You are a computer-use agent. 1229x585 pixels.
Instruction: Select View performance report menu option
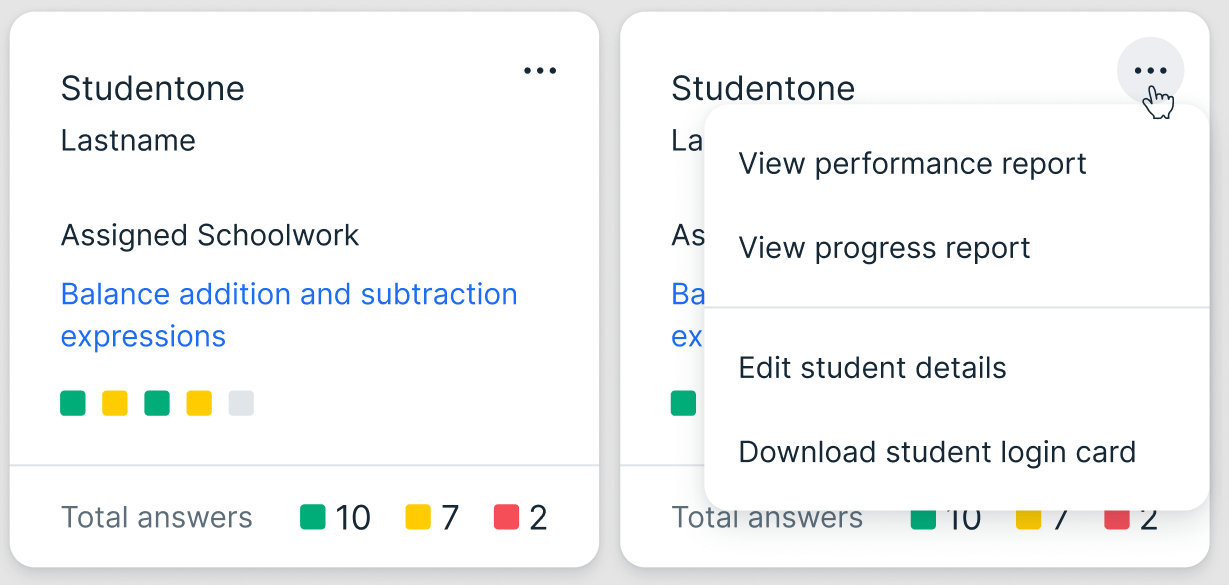click(912, 164)
